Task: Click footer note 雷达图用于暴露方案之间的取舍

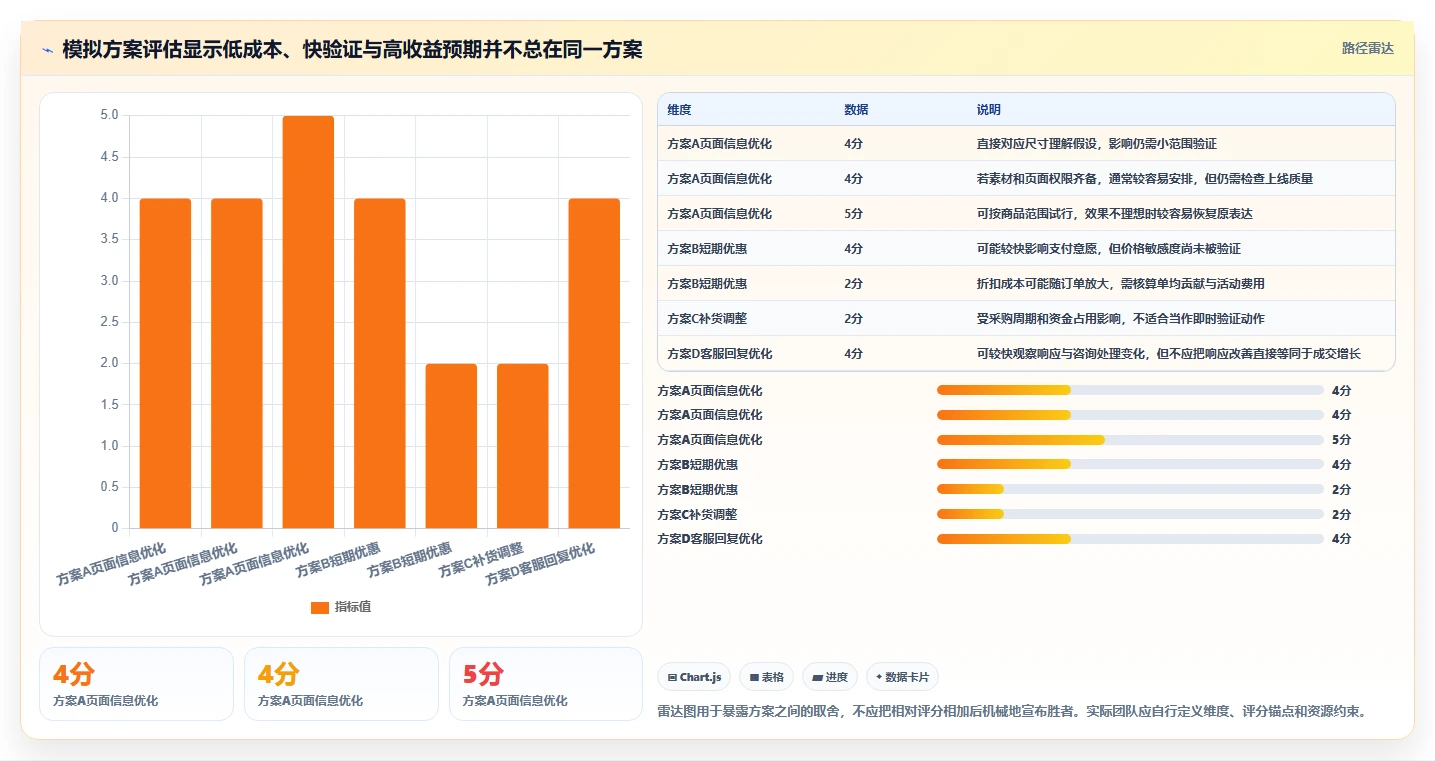Action: click(x=1012, y=712)
